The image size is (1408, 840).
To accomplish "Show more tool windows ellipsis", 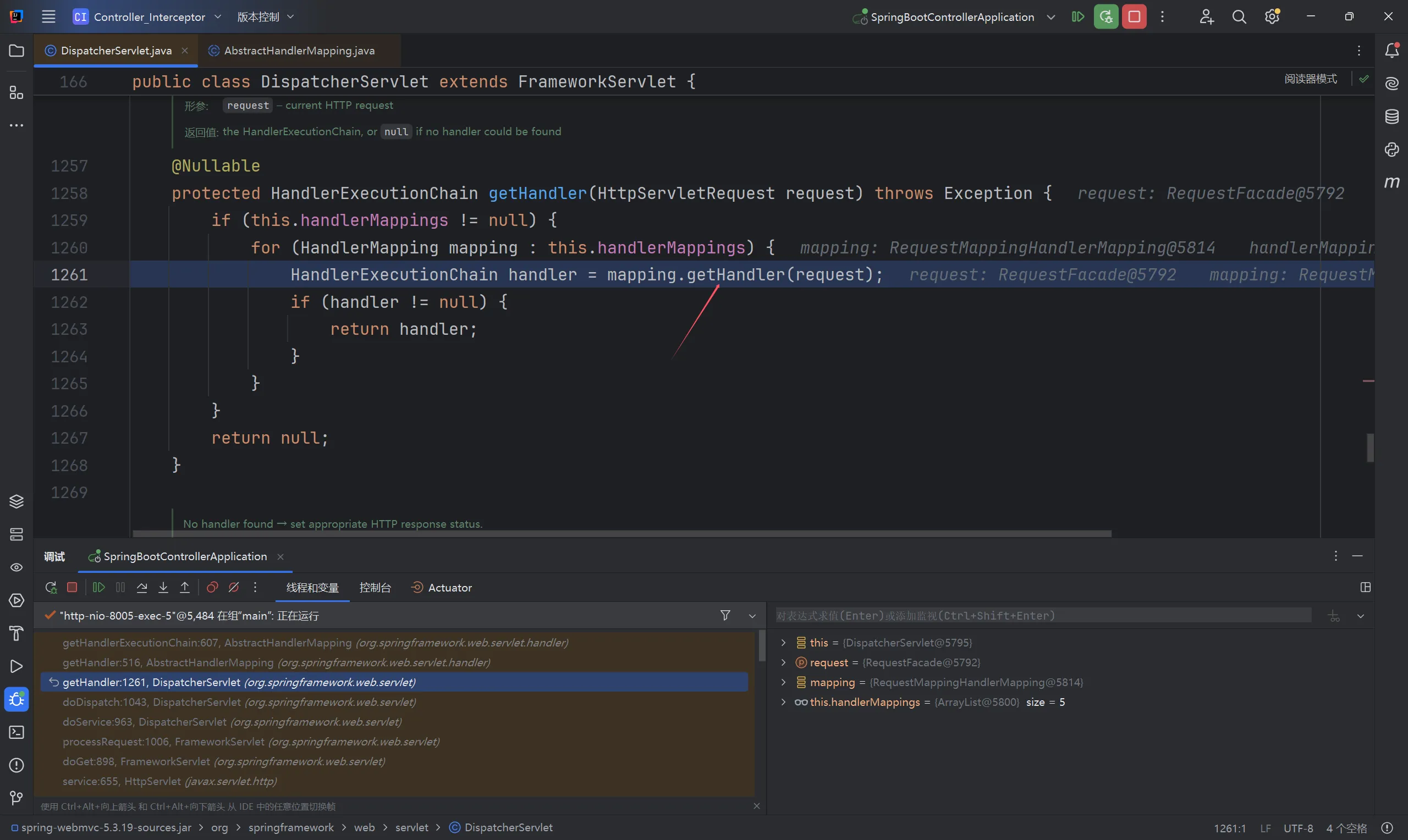I will (16, 125).
